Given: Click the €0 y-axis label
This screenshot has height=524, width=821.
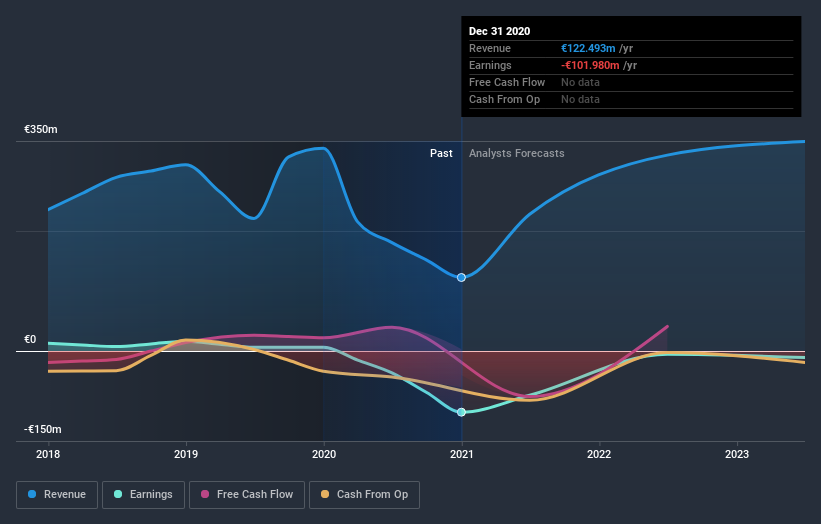Looking at the screenshot, I should (x=30, y=339).
